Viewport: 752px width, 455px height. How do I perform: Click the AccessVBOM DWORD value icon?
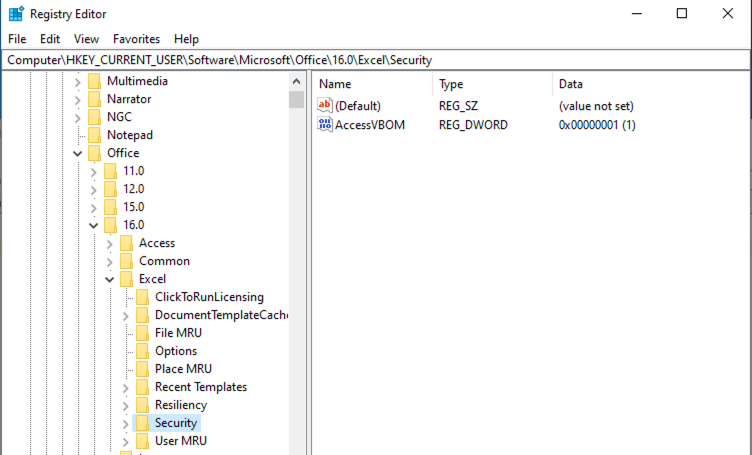pyautogui.click(x=324, y=125)
